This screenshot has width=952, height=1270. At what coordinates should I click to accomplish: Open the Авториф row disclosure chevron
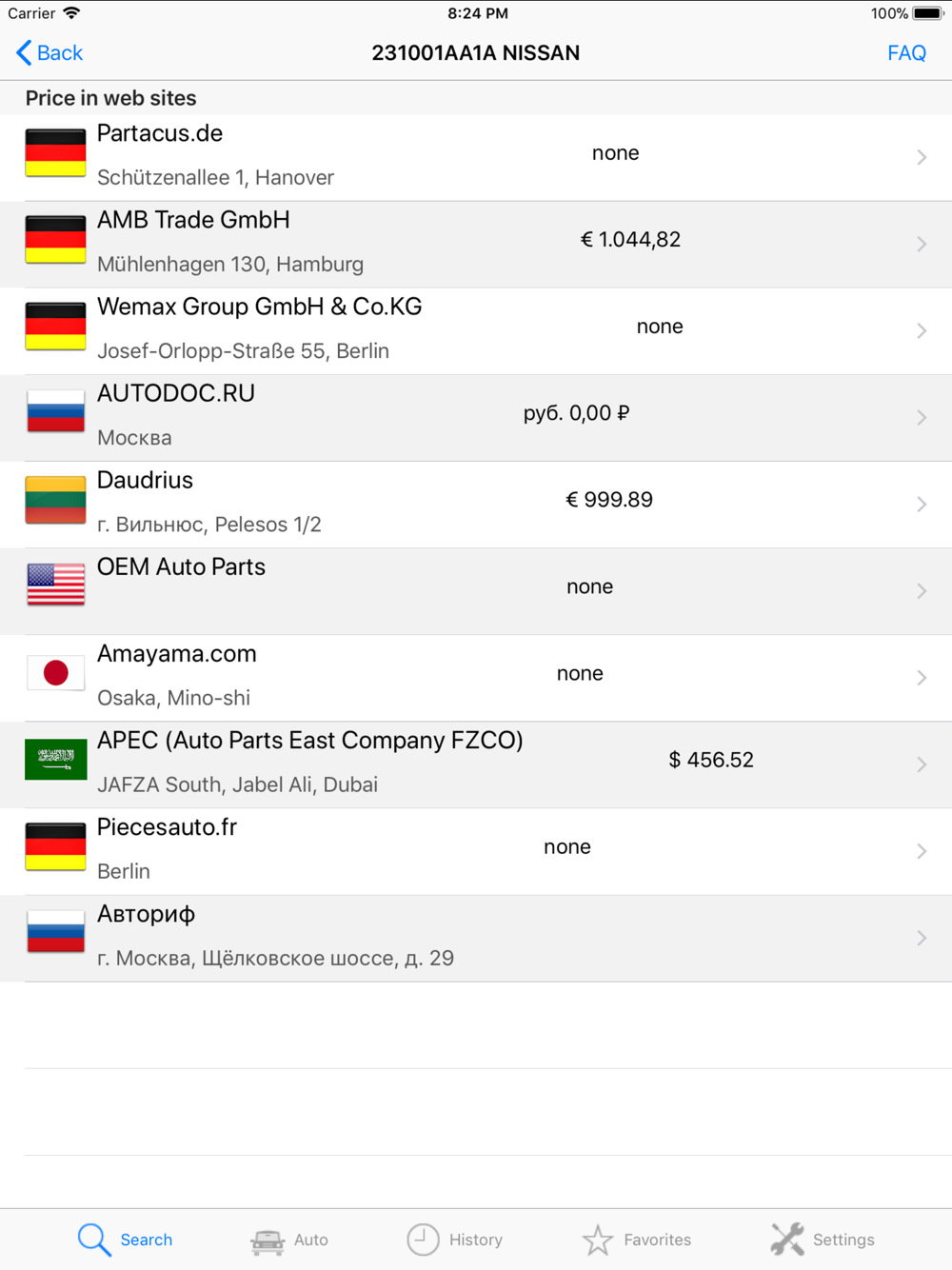(922, 938)
